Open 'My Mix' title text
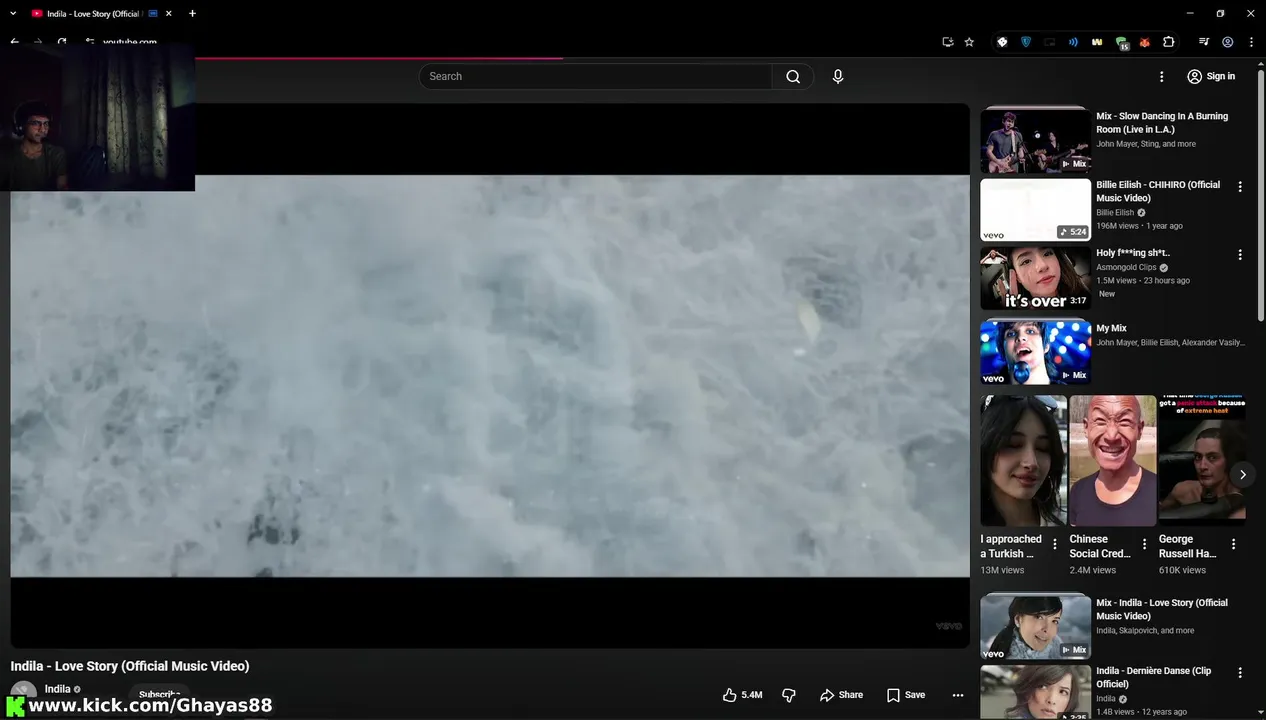The height and width of the screenshot is (720, 1266). tap(1111, 328)
